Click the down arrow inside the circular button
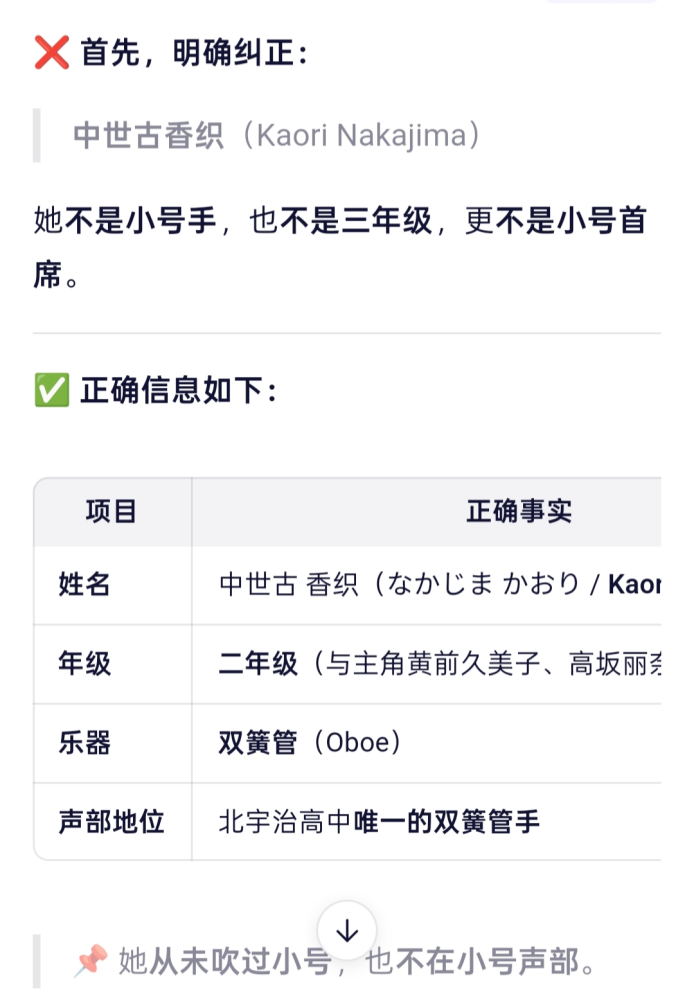 346,928
